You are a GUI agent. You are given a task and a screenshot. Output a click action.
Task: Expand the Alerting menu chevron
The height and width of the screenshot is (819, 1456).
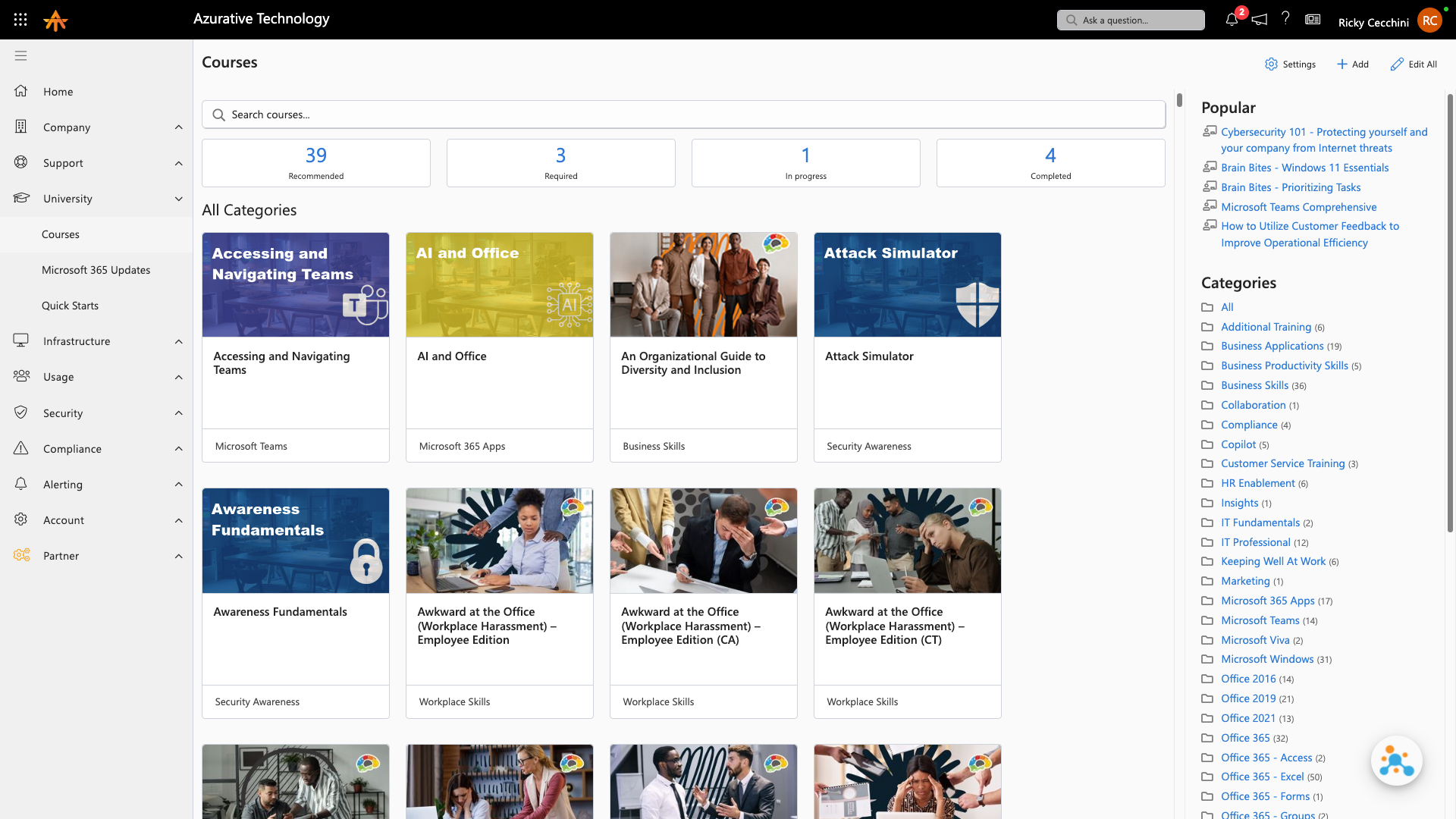click(x=179, y=484)
